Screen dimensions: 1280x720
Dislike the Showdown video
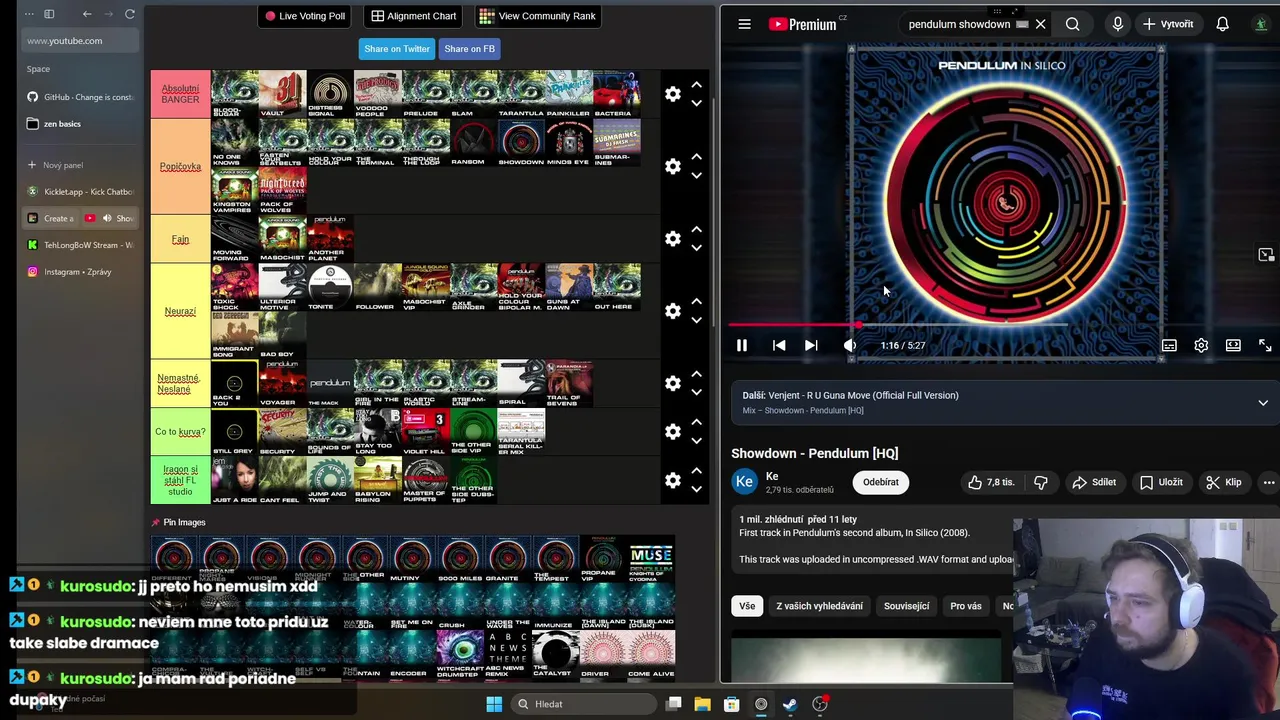[x=1041, y=482]
